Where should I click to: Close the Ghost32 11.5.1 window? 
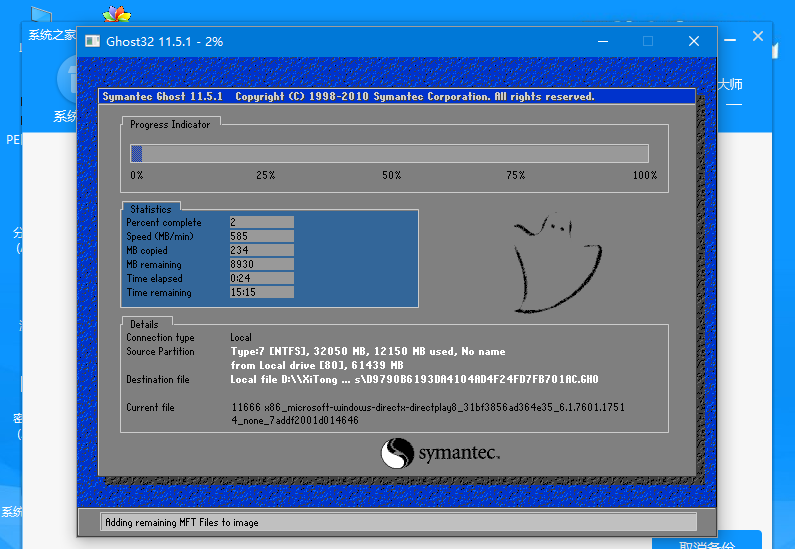pos(693,41)
